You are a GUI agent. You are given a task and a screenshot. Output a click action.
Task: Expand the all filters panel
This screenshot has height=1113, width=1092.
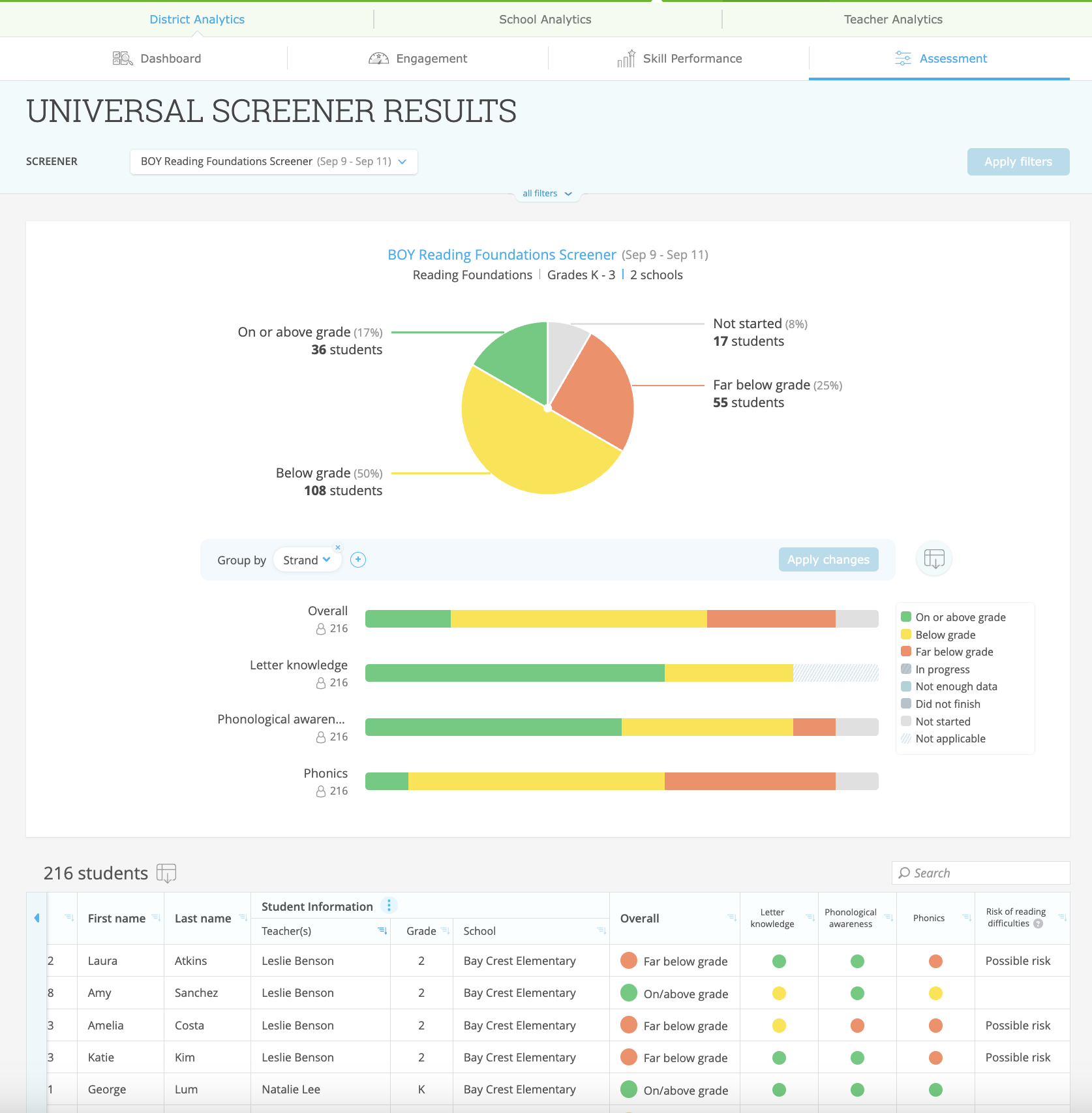[547, 194]
